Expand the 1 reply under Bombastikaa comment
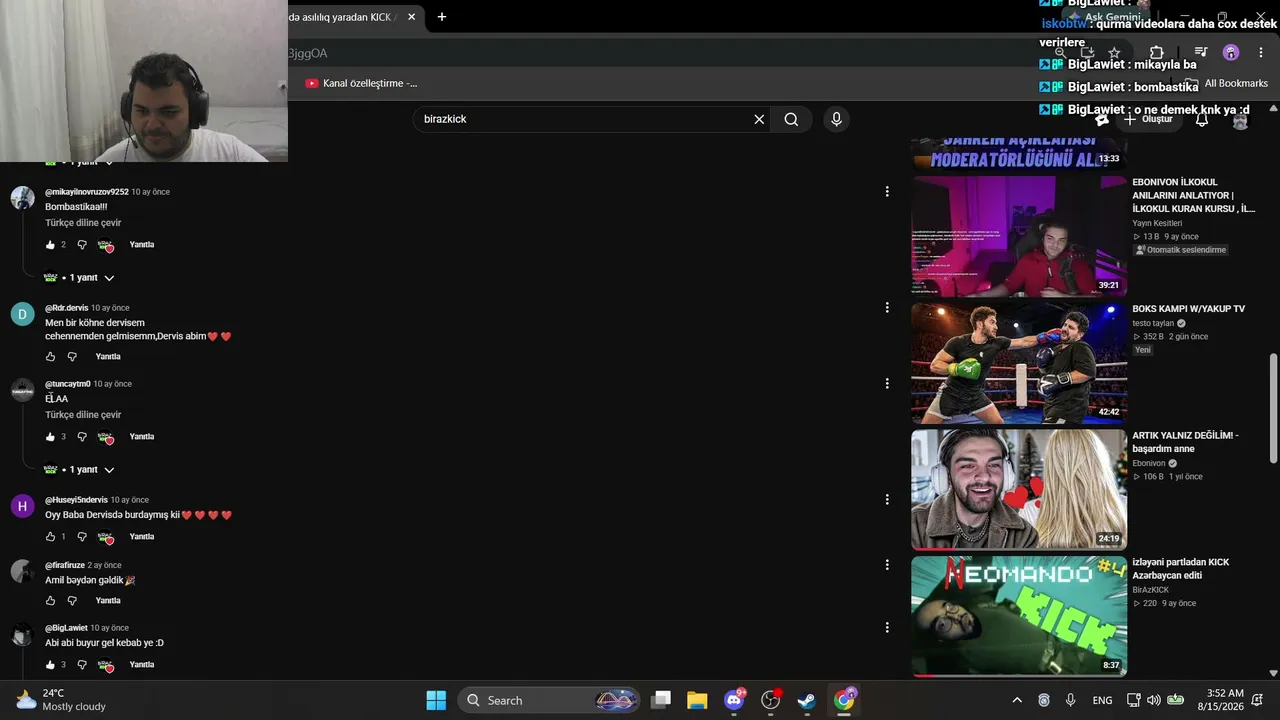 click(80, 278)
